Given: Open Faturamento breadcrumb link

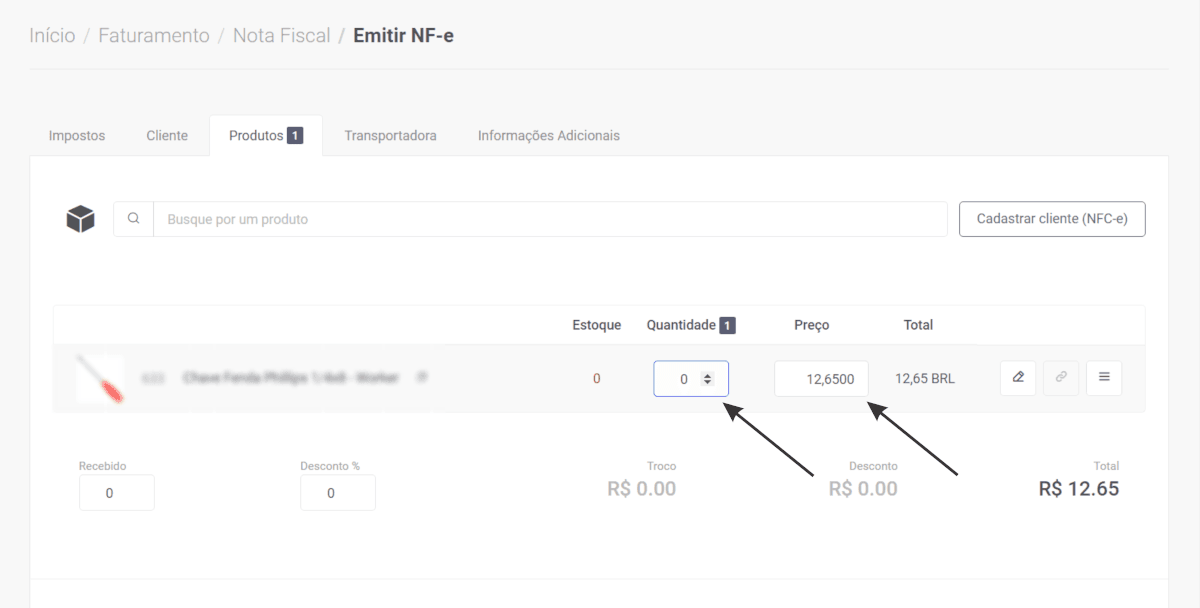Looking at the screenshot, I should click(154, 36).
